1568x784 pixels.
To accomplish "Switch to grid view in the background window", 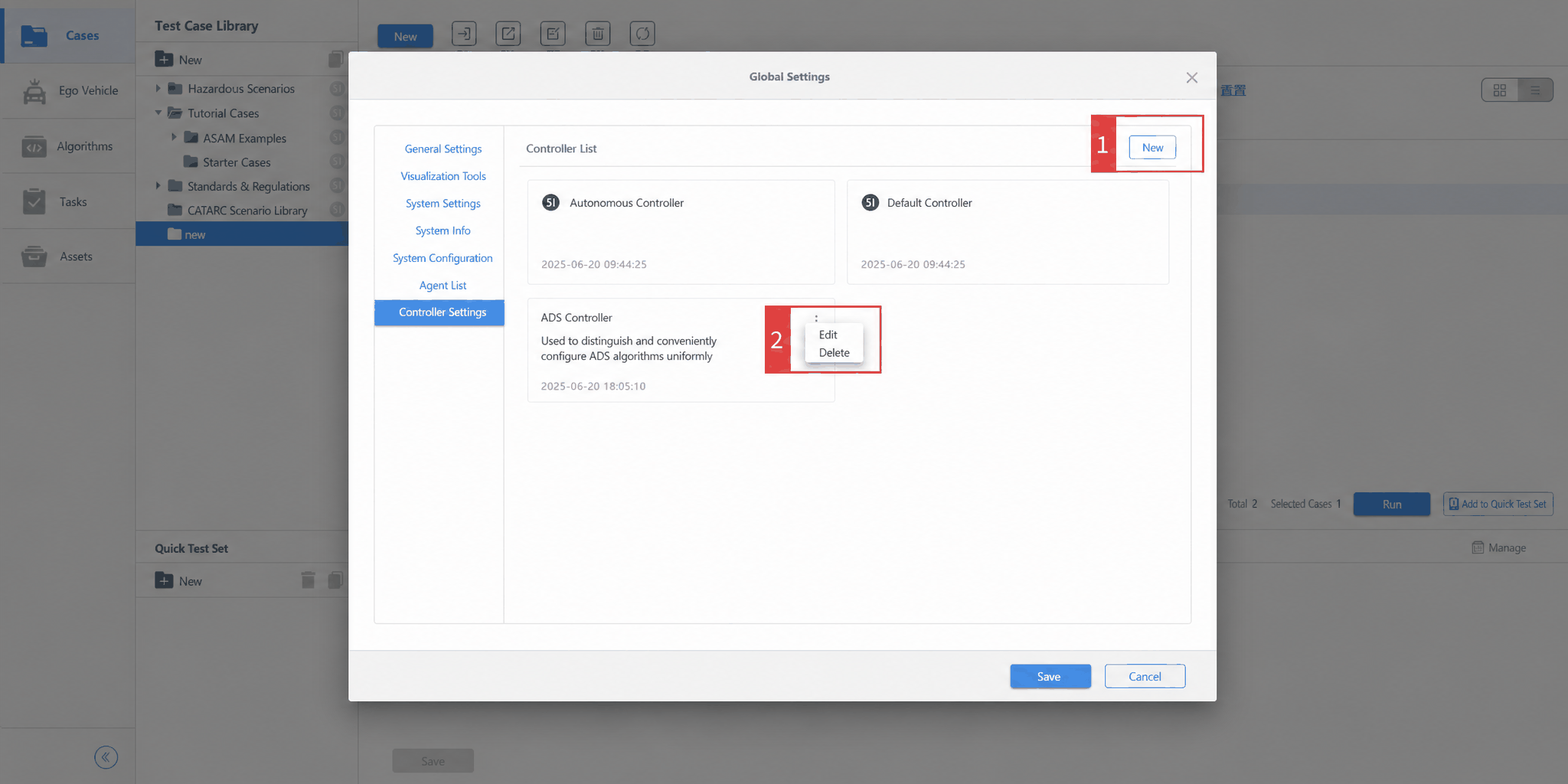I will [1500, 90].
